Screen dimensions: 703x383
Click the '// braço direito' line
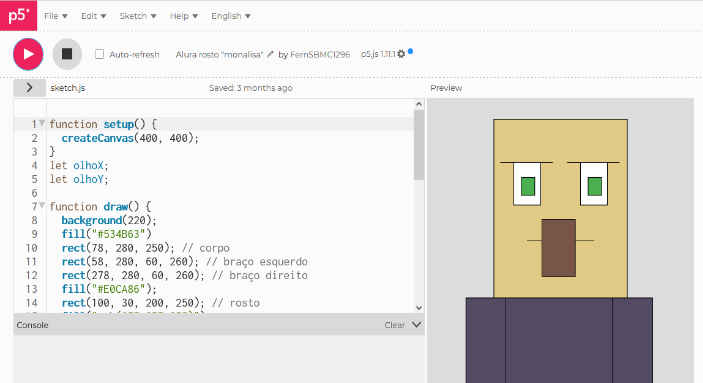(185, 275)
